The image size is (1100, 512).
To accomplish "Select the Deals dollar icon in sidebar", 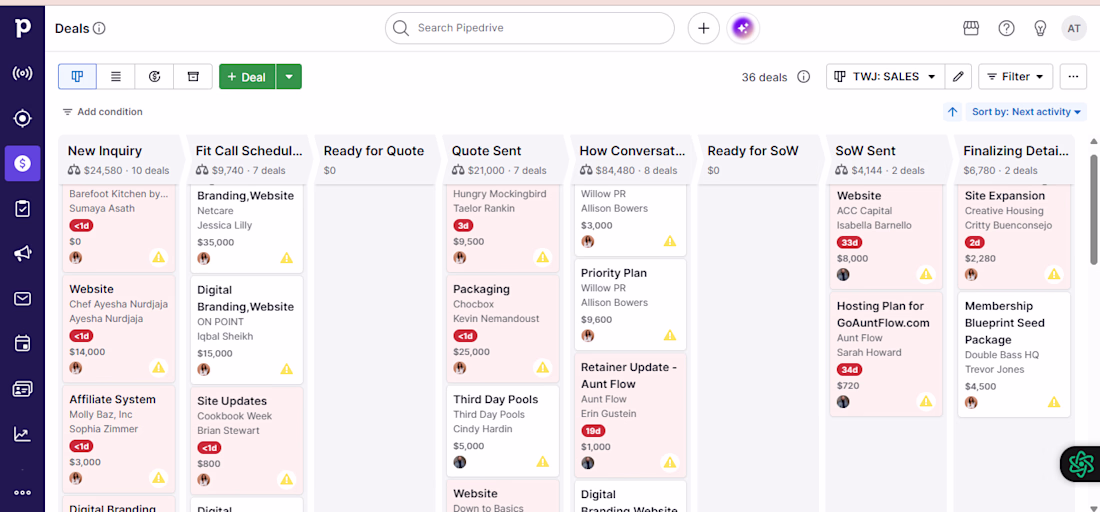I will click(22, 163).
